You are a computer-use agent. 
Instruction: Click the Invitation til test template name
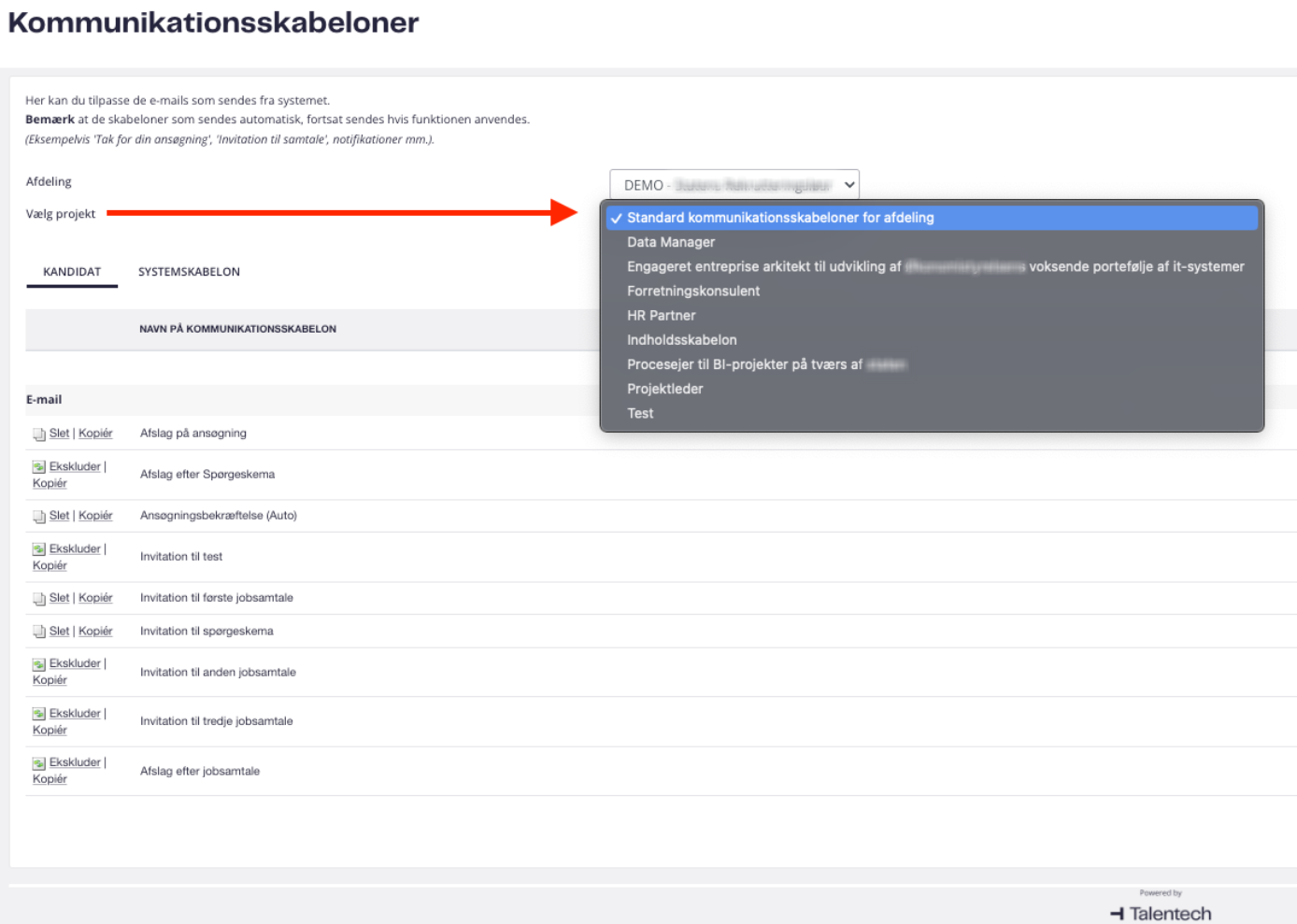pyautogui.click(x=181, y=557)
